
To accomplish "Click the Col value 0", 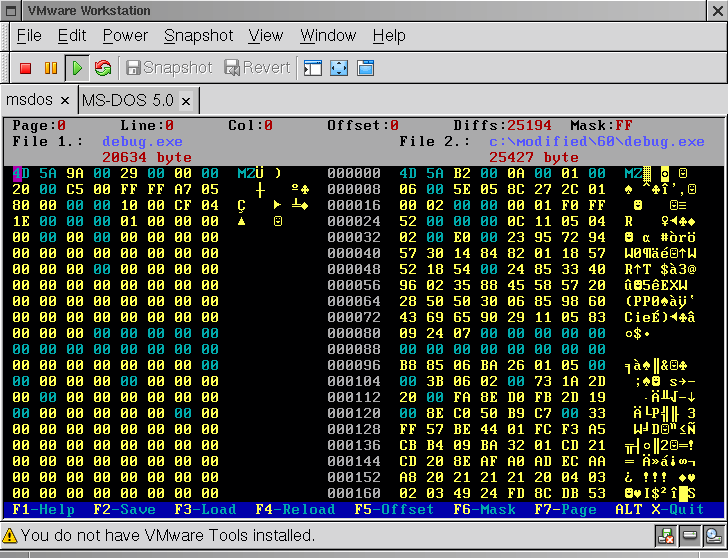I will (268, 125).
